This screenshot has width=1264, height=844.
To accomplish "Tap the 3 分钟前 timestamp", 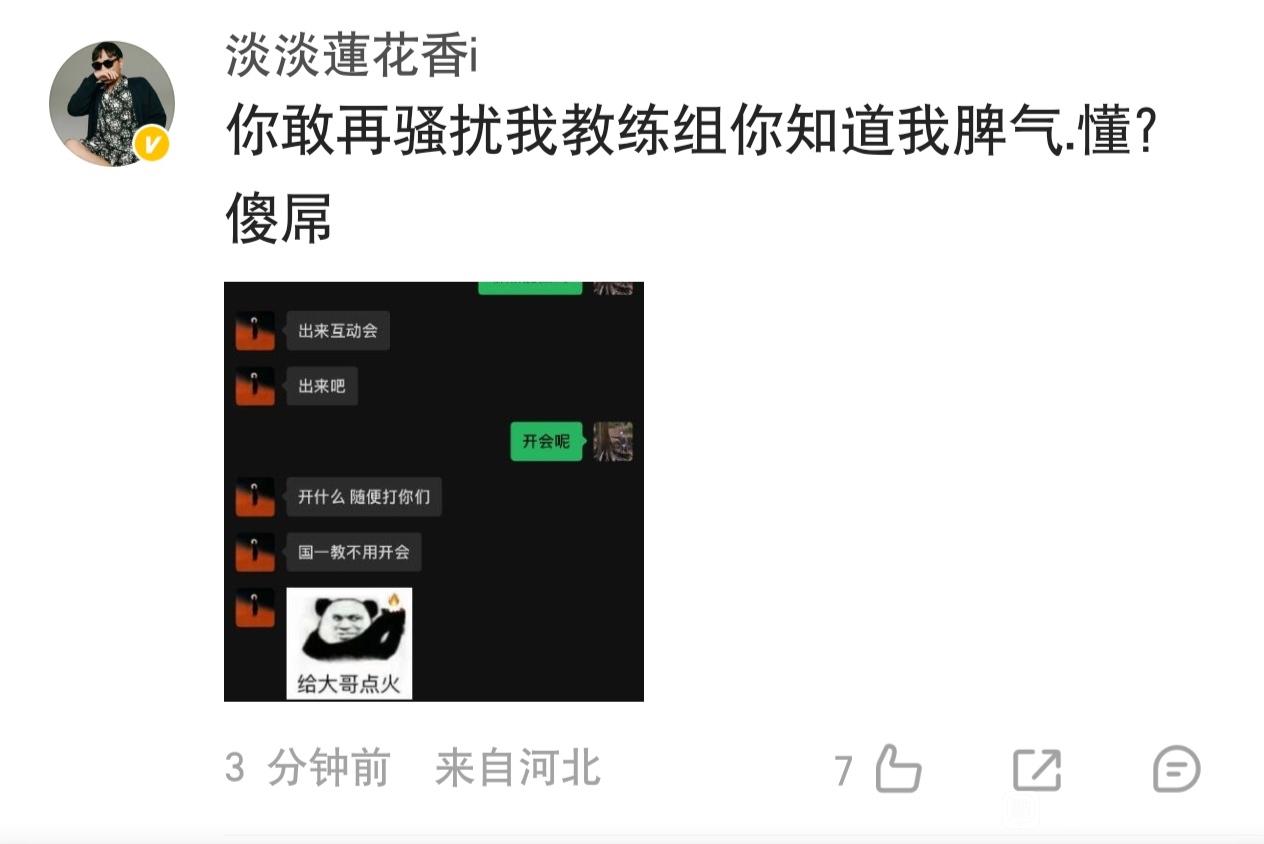I will coord(307,768).
